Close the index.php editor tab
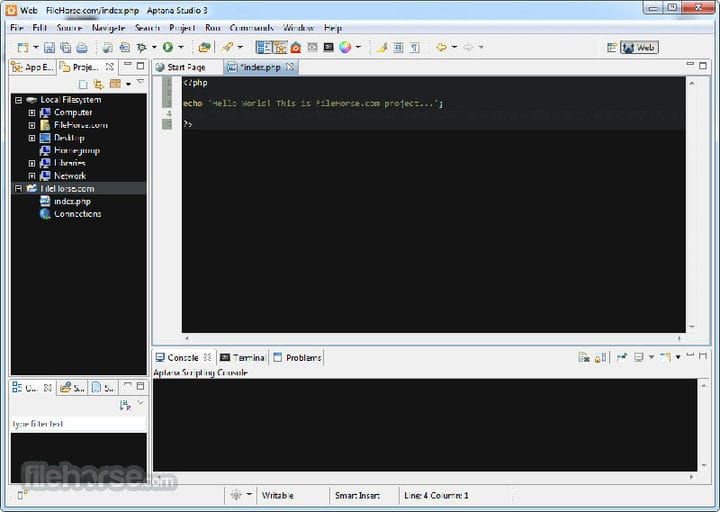720x512 pixels. point(290,67)
